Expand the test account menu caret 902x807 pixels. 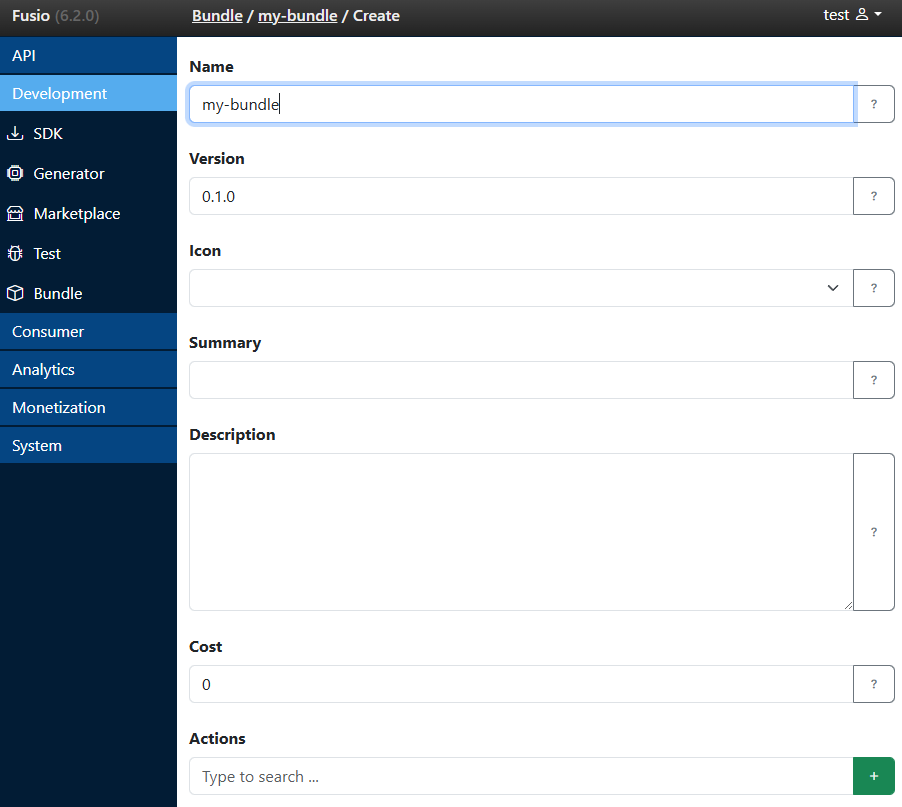[x=879, y=14]
